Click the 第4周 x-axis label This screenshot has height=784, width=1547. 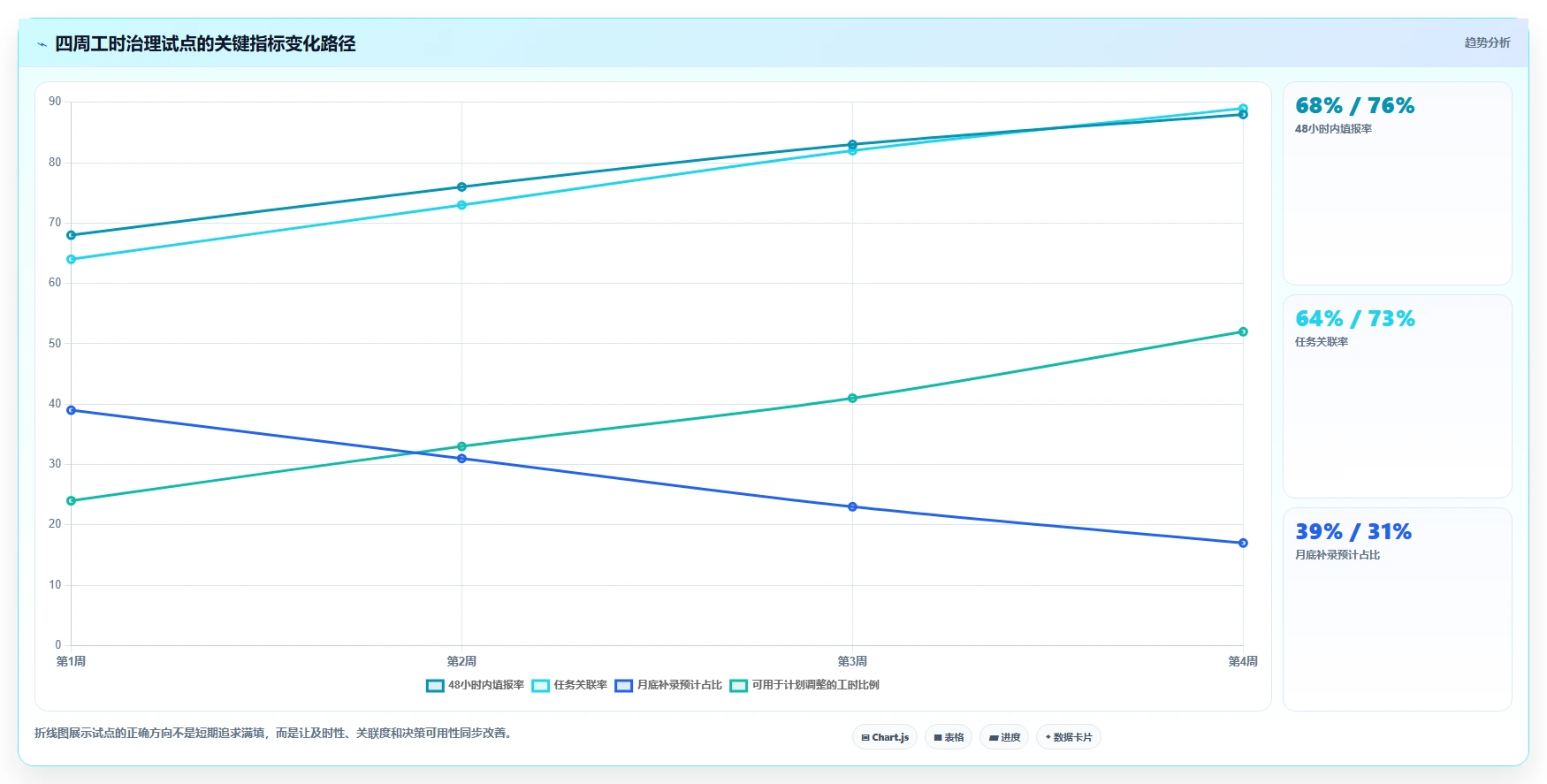[1243, 661]
